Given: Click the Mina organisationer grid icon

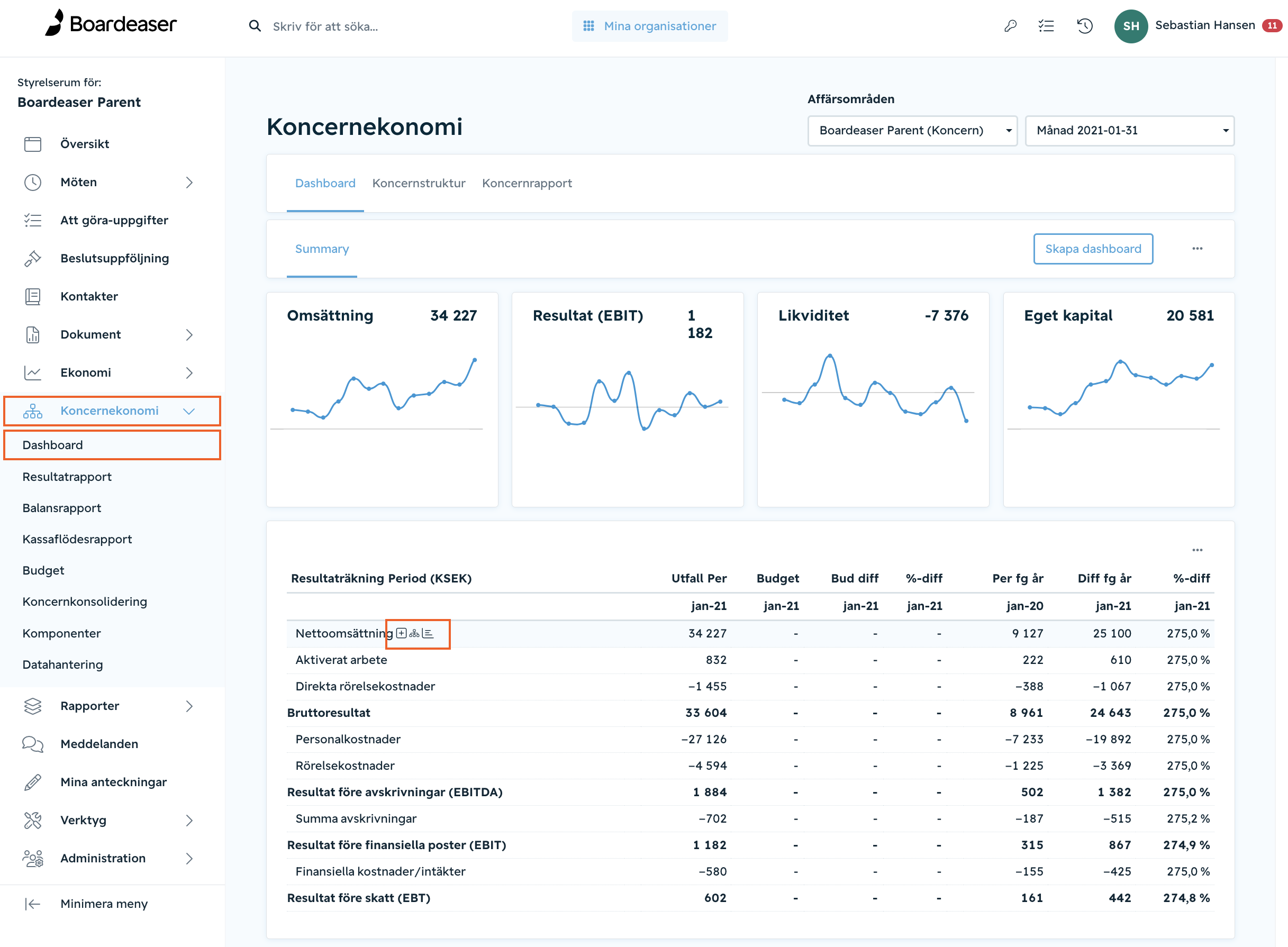Looking at the screenshot, I should 588,26.
